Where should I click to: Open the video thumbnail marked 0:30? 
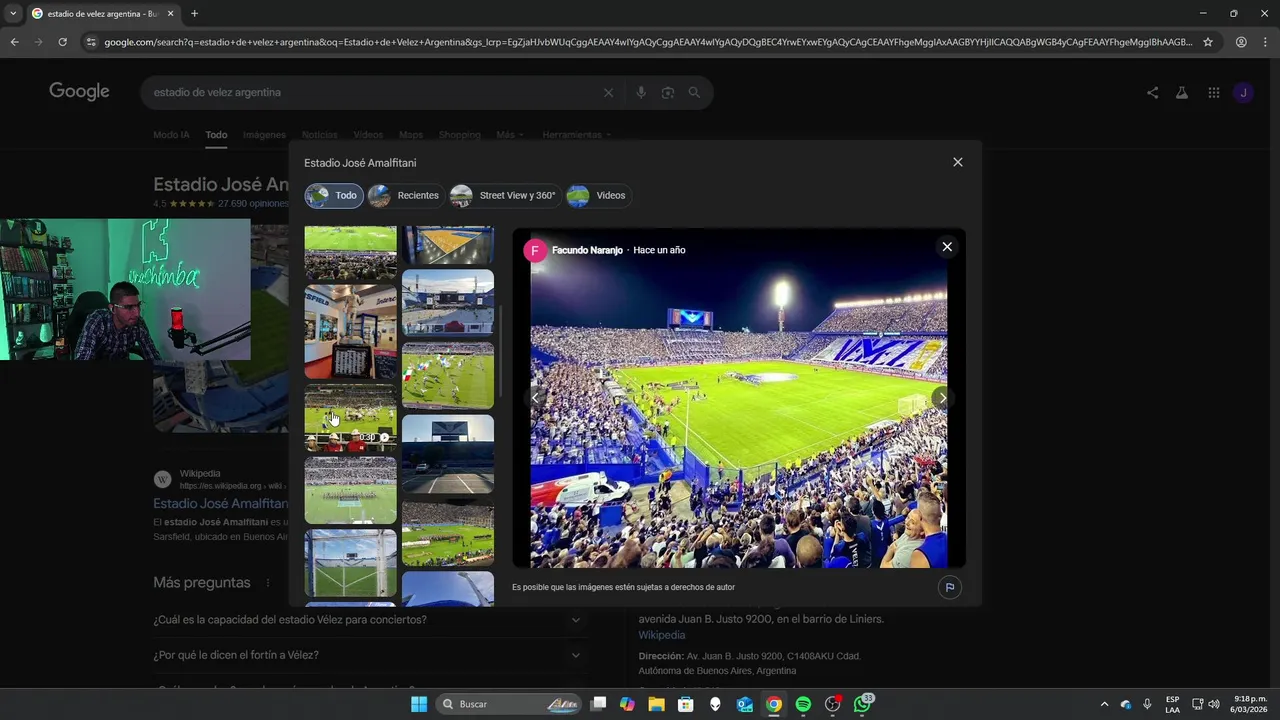(350, 418)
